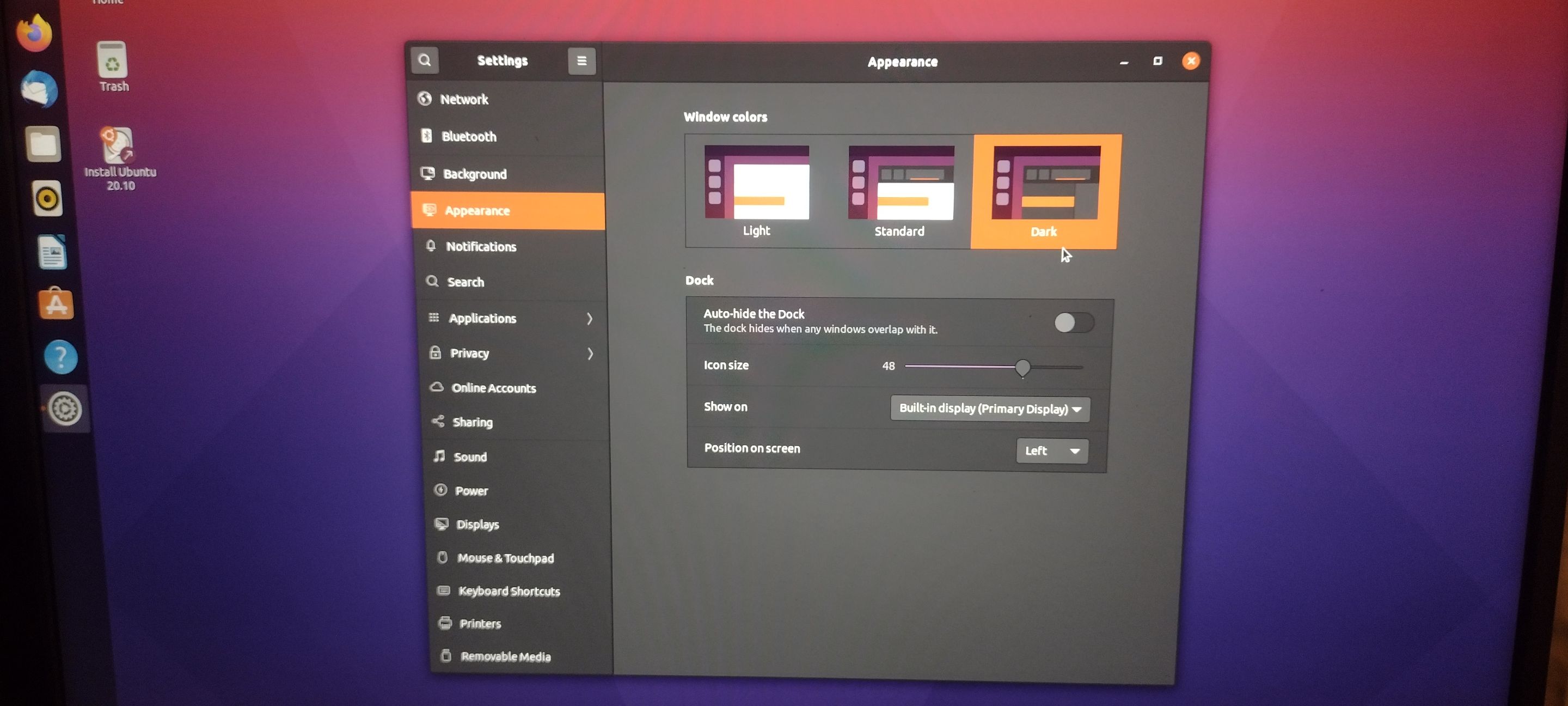Open the Show on display dropdown

tap(989, 409)
